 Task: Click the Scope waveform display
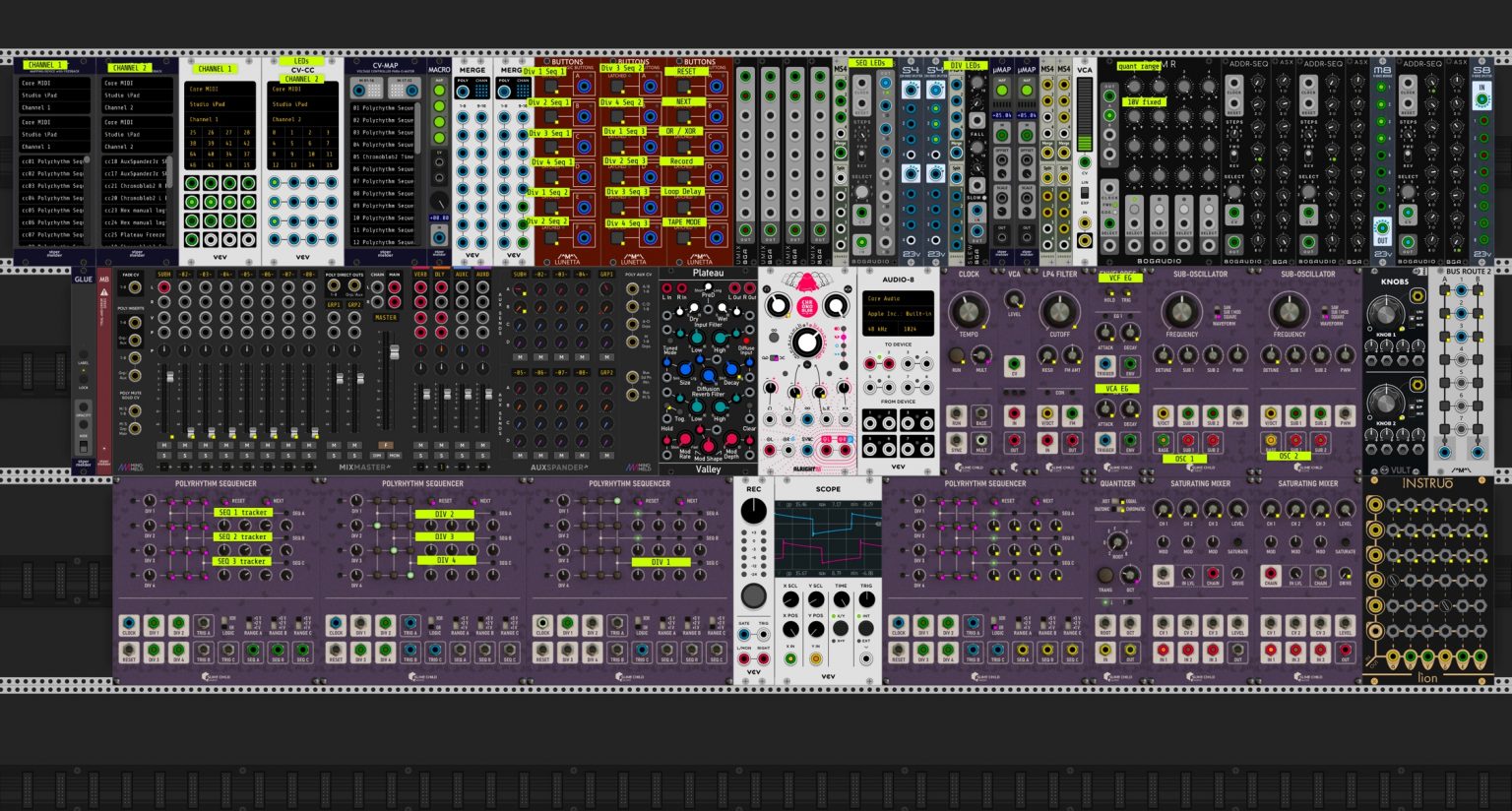828,539
